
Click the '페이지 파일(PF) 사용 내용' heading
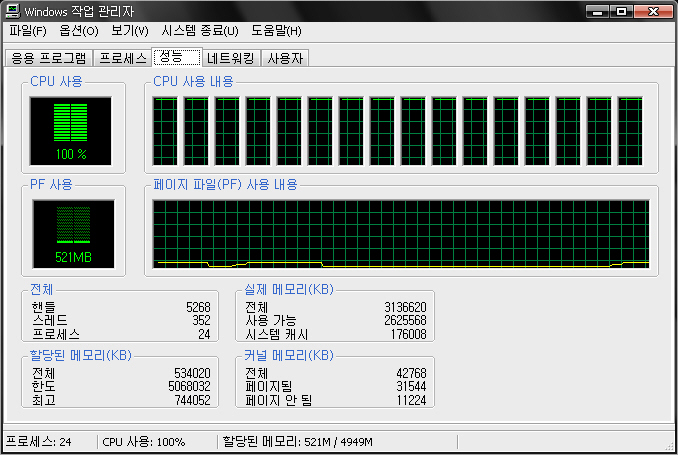(x=225, y=185)
